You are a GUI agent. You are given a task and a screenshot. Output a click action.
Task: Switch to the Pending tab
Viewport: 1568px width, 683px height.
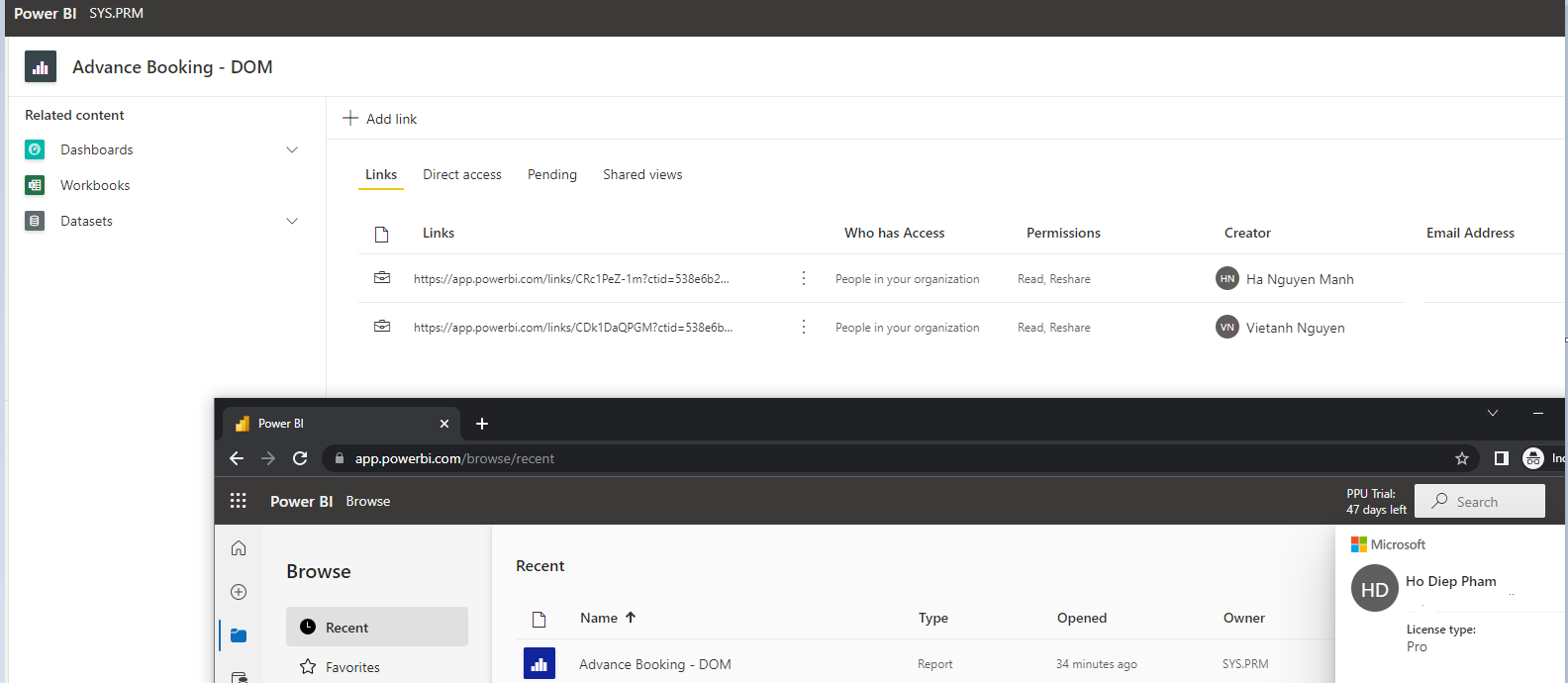tap(552, 174)
